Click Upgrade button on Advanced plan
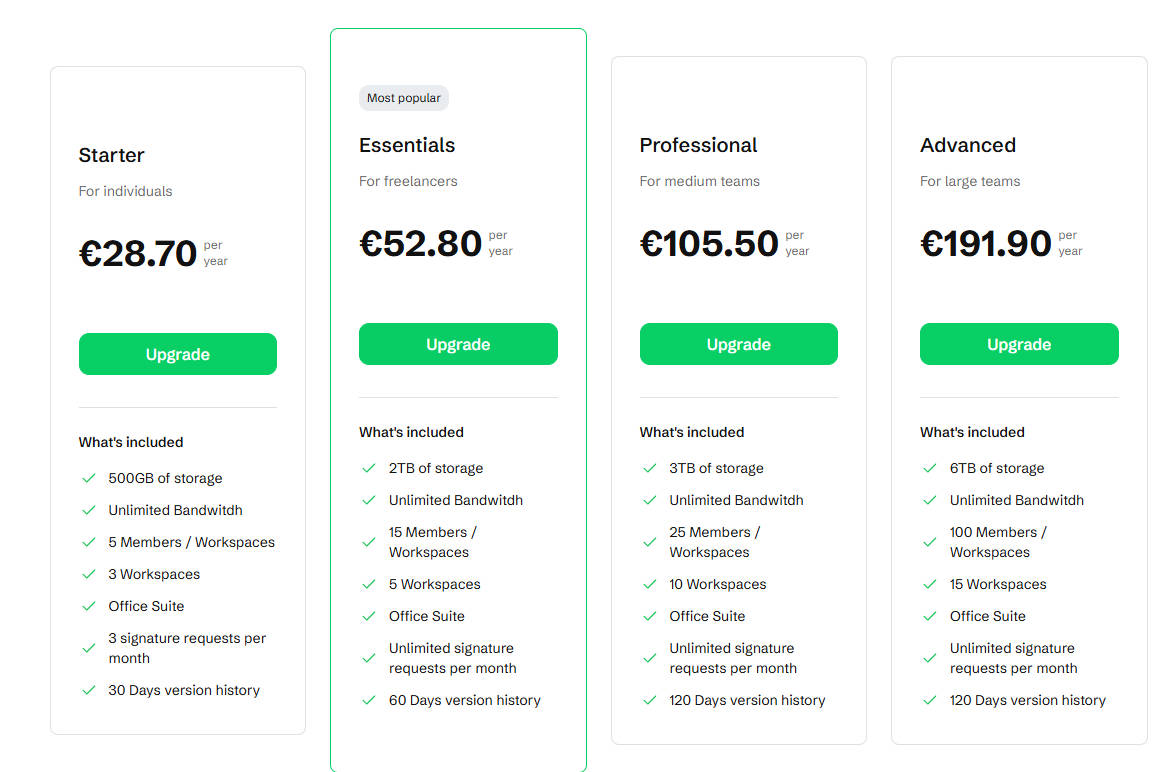The width and height of the screenshot is (1170, 772). (1019, 344)
